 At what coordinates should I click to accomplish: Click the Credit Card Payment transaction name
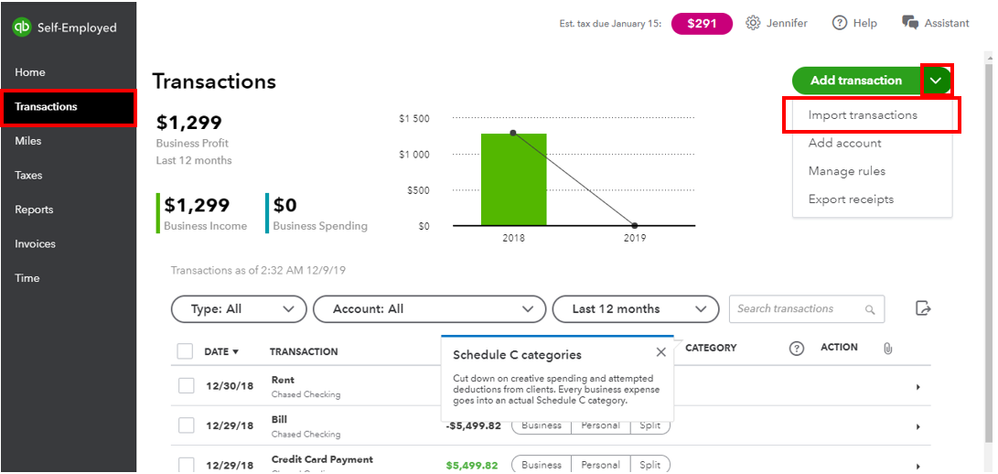coord(322,459)
